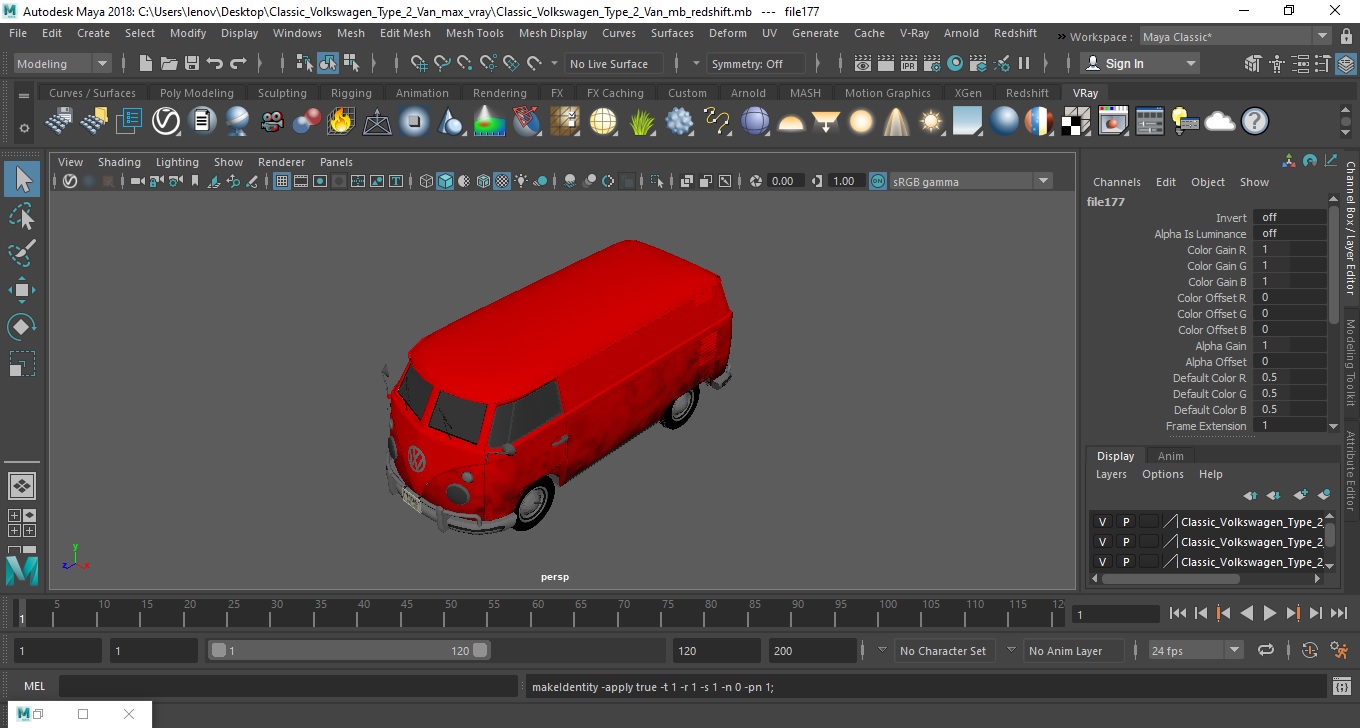1360x728 pixels.
Task: Open the Modeling menu set dropdown
Action: tap(62, 63)
